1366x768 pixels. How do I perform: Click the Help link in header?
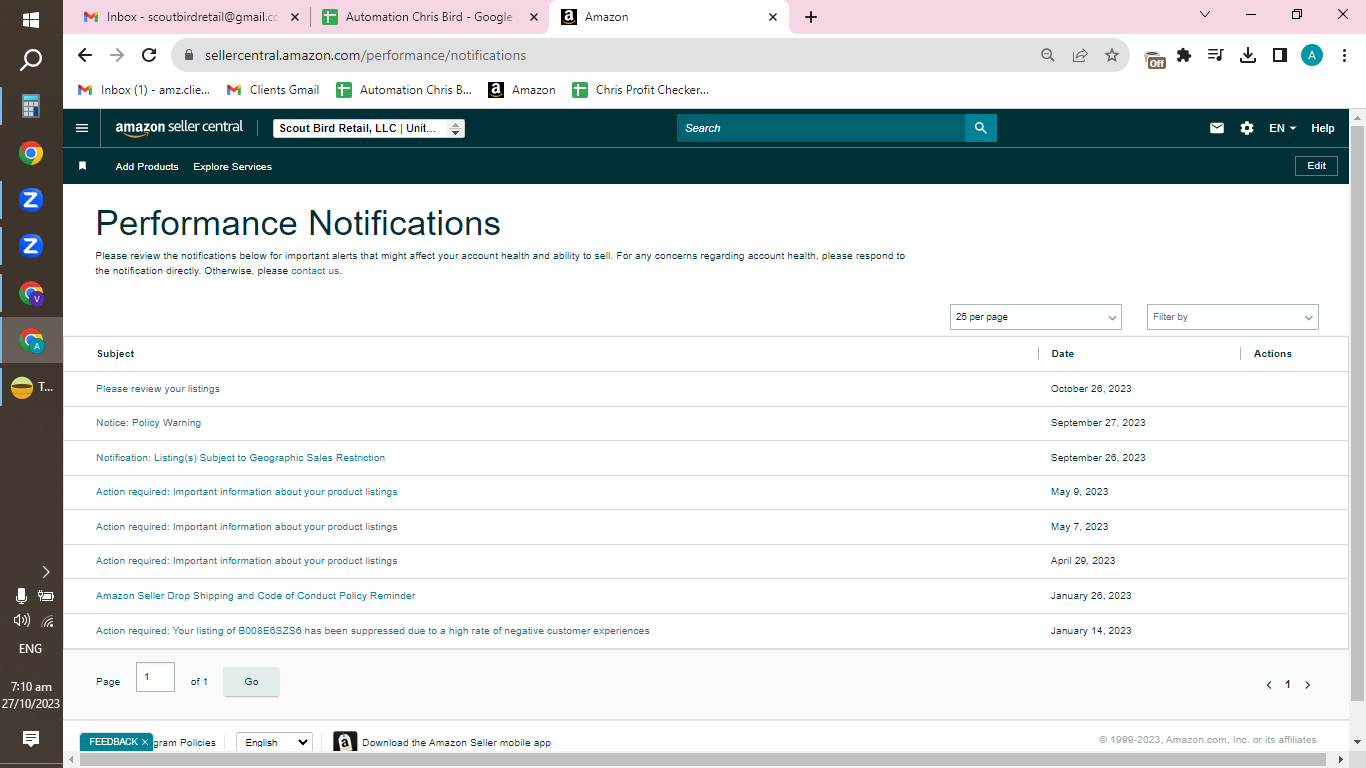(1323, 128)
